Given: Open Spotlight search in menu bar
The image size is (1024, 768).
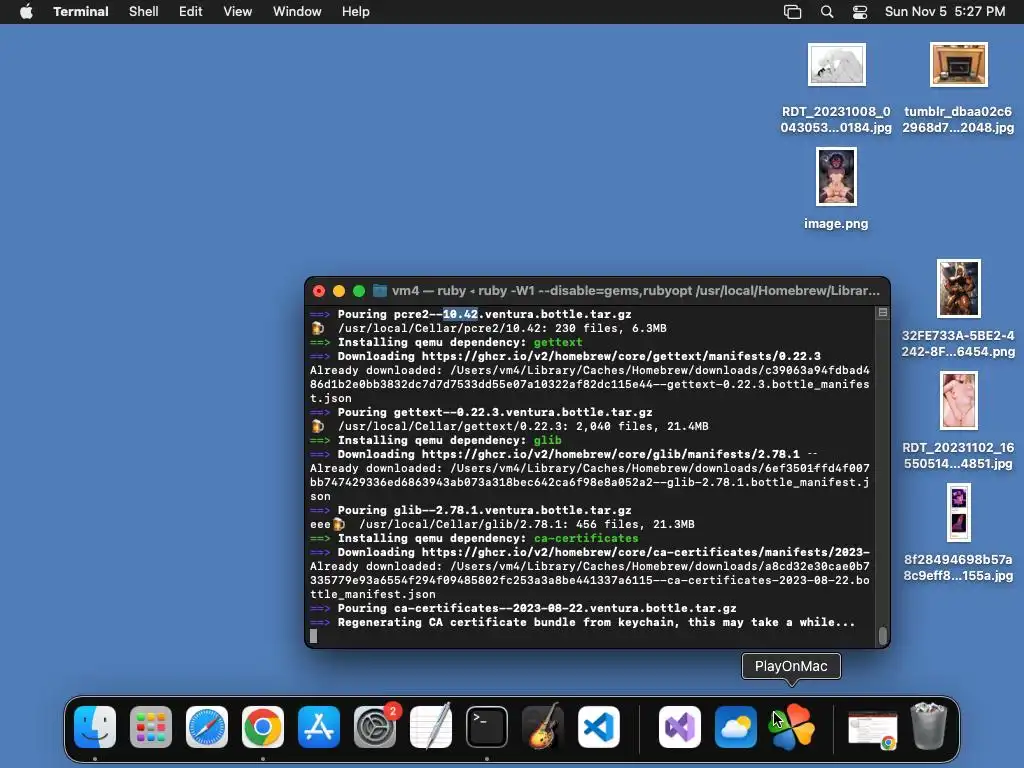Looking at the screenshot, I should pyautogui.click(x=827, y=12).
